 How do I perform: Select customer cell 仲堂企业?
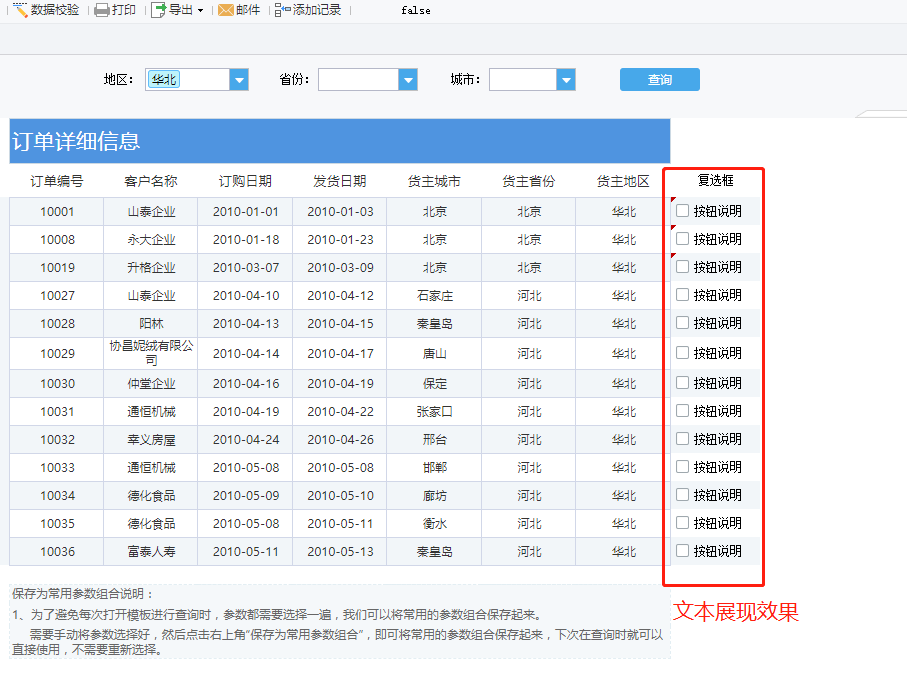point(151,383)
